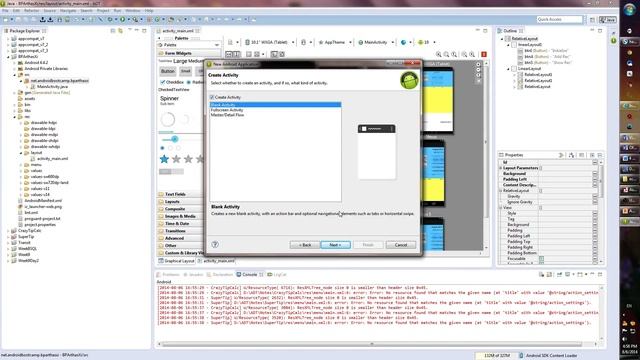Click the Debug bug toolbar icon

click(x=110, y=19)
